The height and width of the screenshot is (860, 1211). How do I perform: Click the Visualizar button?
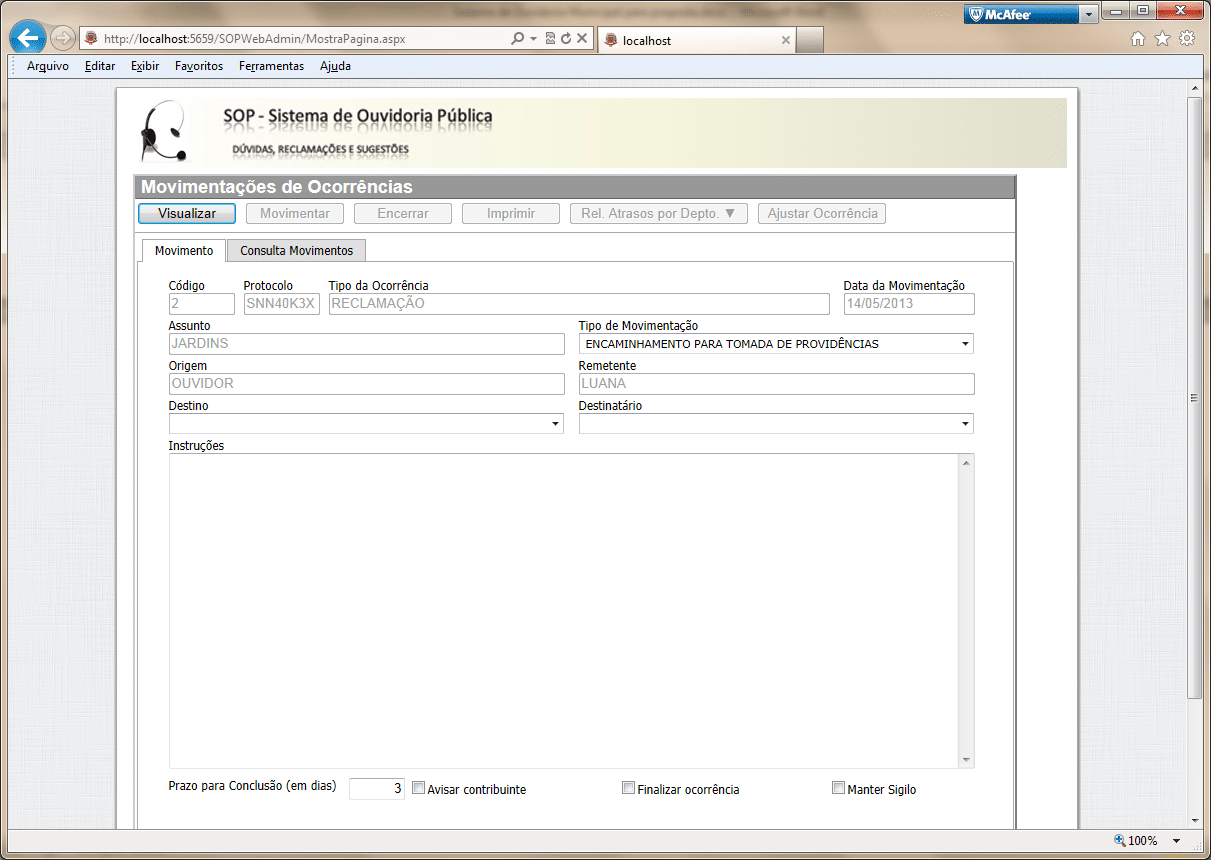(x=187, y=214)
